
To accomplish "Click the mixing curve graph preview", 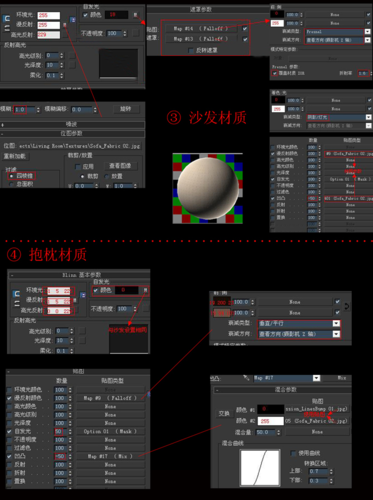I will (260, 468).
